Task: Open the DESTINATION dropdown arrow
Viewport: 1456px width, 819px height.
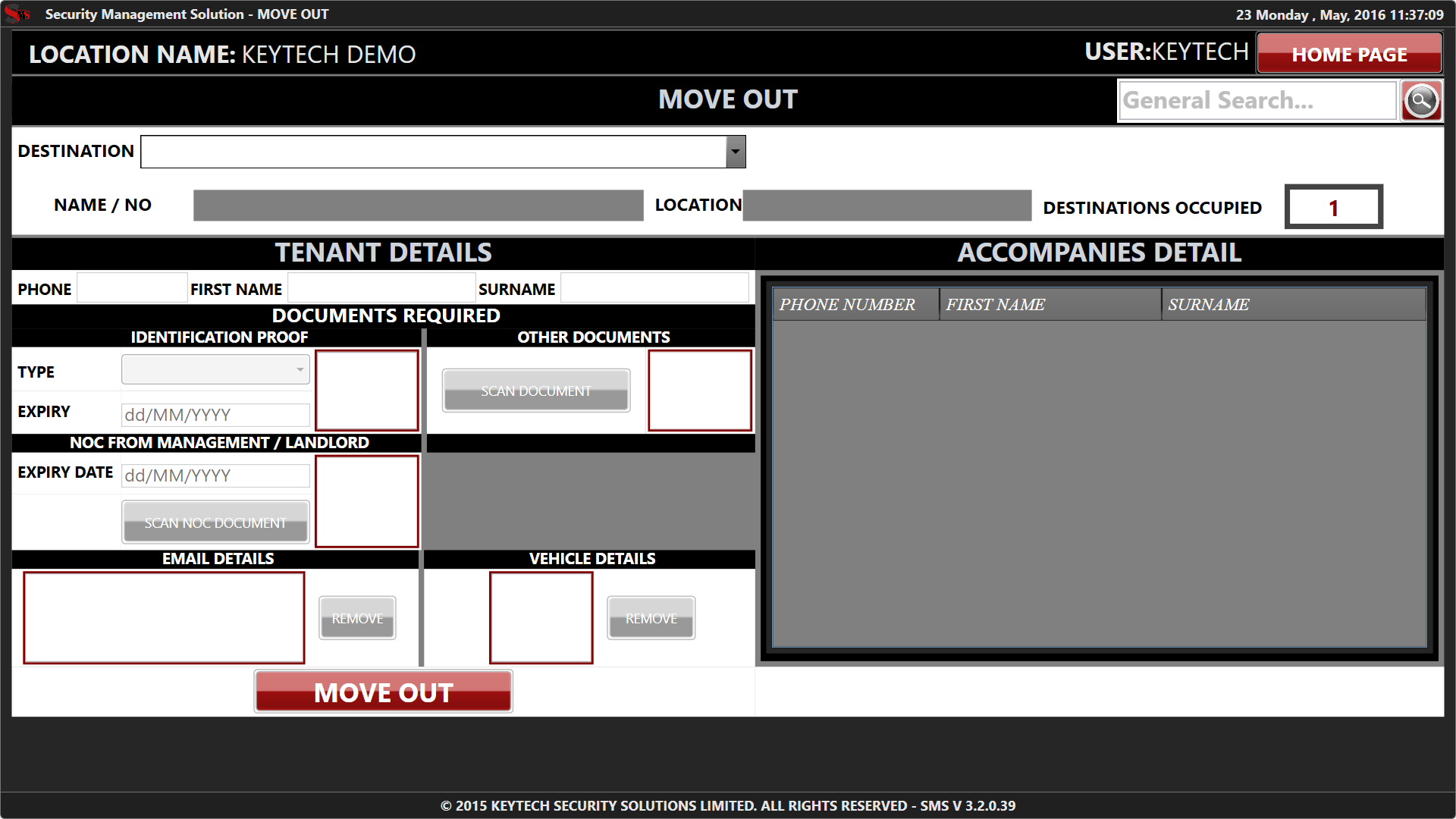Action: (735, 152)
